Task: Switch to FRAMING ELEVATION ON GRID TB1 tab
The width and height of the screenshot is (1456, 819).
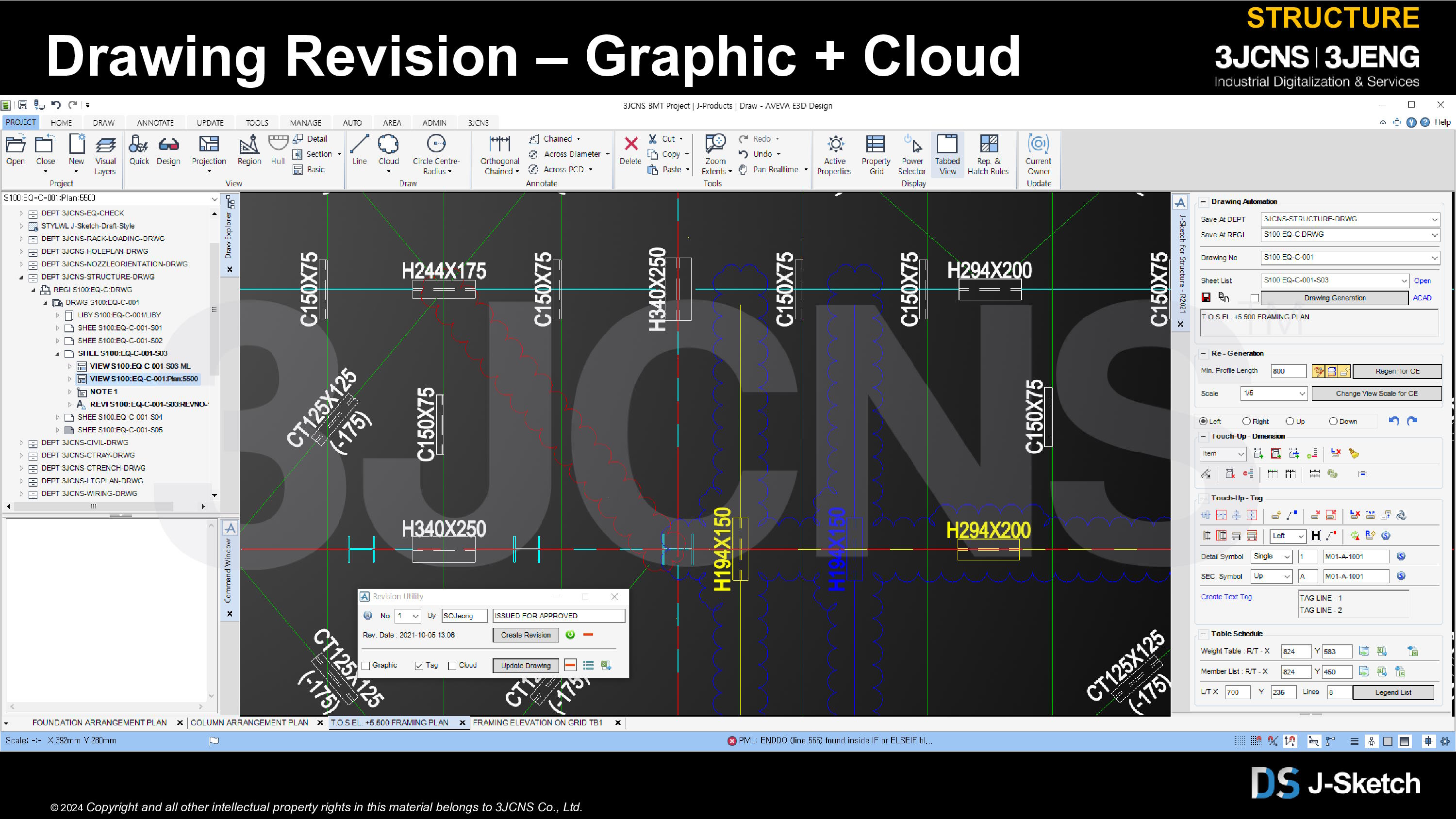Action: coord(538,722)
